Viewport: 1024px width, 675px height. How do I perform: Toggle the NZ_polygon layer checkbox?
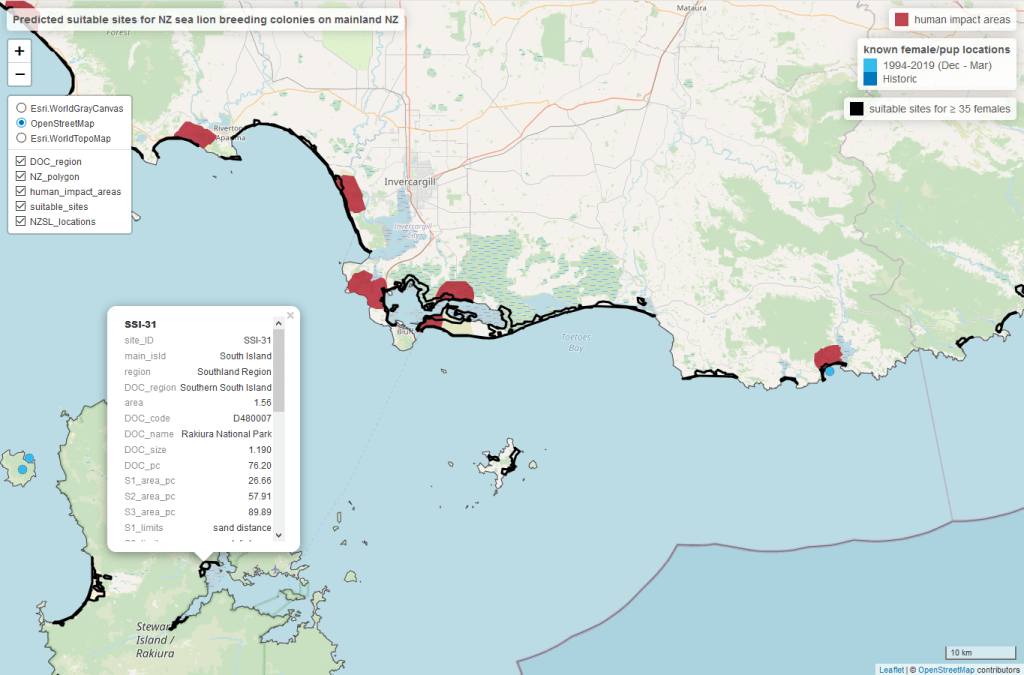point(21,176)
